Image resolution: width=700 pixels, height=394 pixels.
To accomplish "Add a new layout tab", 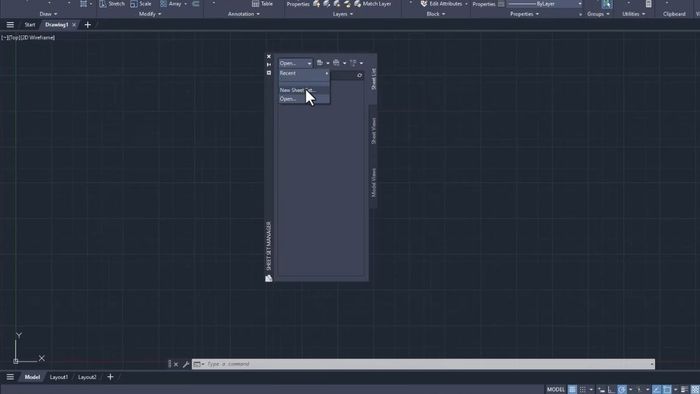I will tap(110, 377).
